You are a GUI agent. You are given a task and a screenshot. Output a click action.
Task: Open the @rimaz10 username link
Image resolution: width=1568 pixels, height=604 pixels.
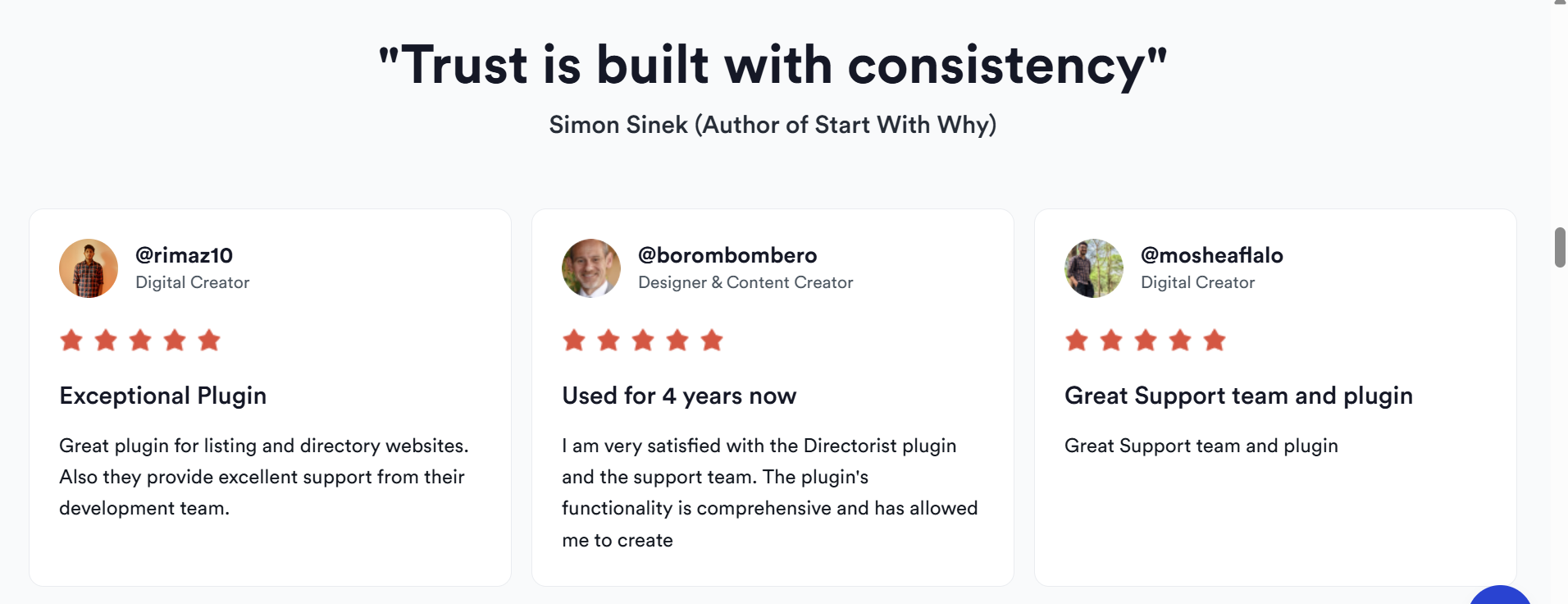[184, 255]
